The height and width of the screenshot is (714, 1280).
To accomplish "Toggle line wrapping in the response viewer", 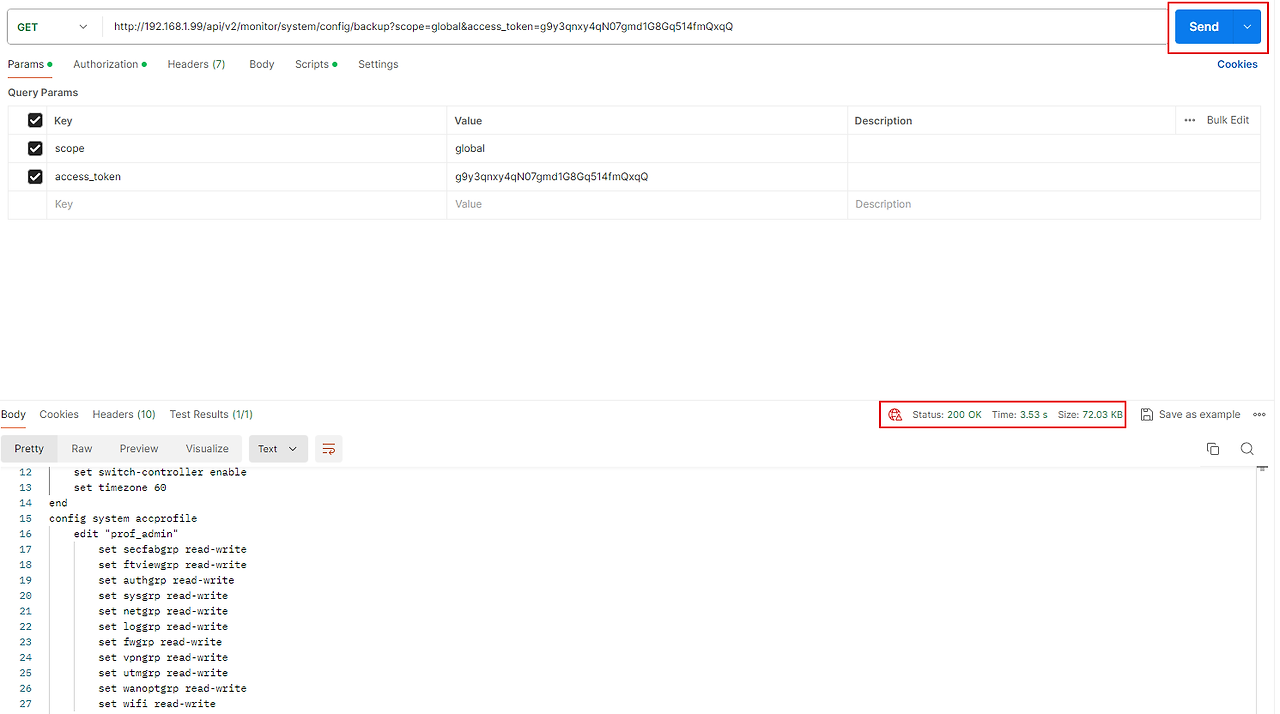I will (x=329, y=449).
